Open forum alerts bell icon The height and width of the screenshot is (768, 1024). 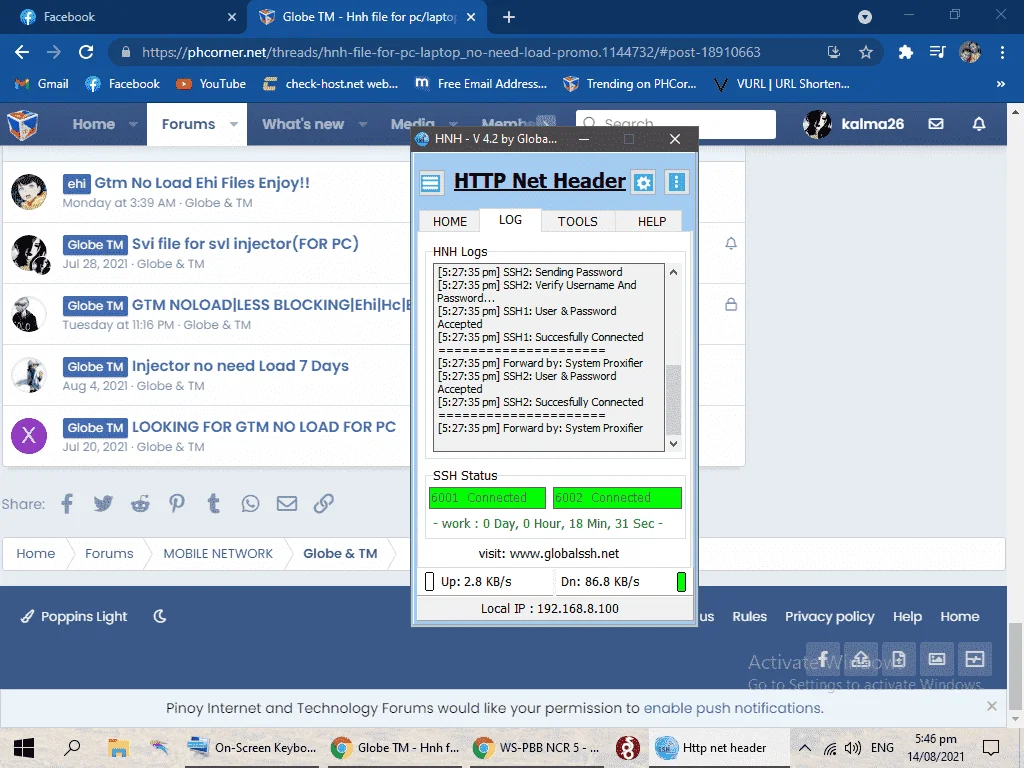point(979,124)
